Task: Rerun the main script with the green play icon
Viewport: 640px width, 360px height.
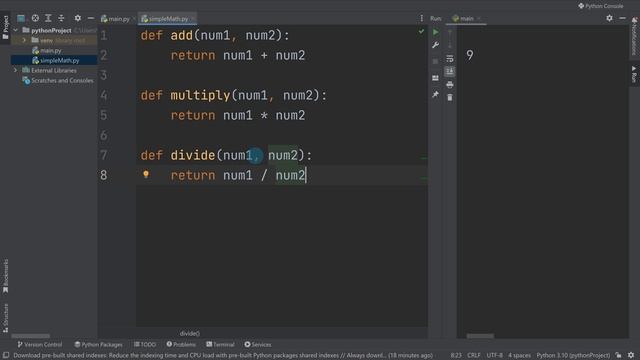Action: coord(436,32)
